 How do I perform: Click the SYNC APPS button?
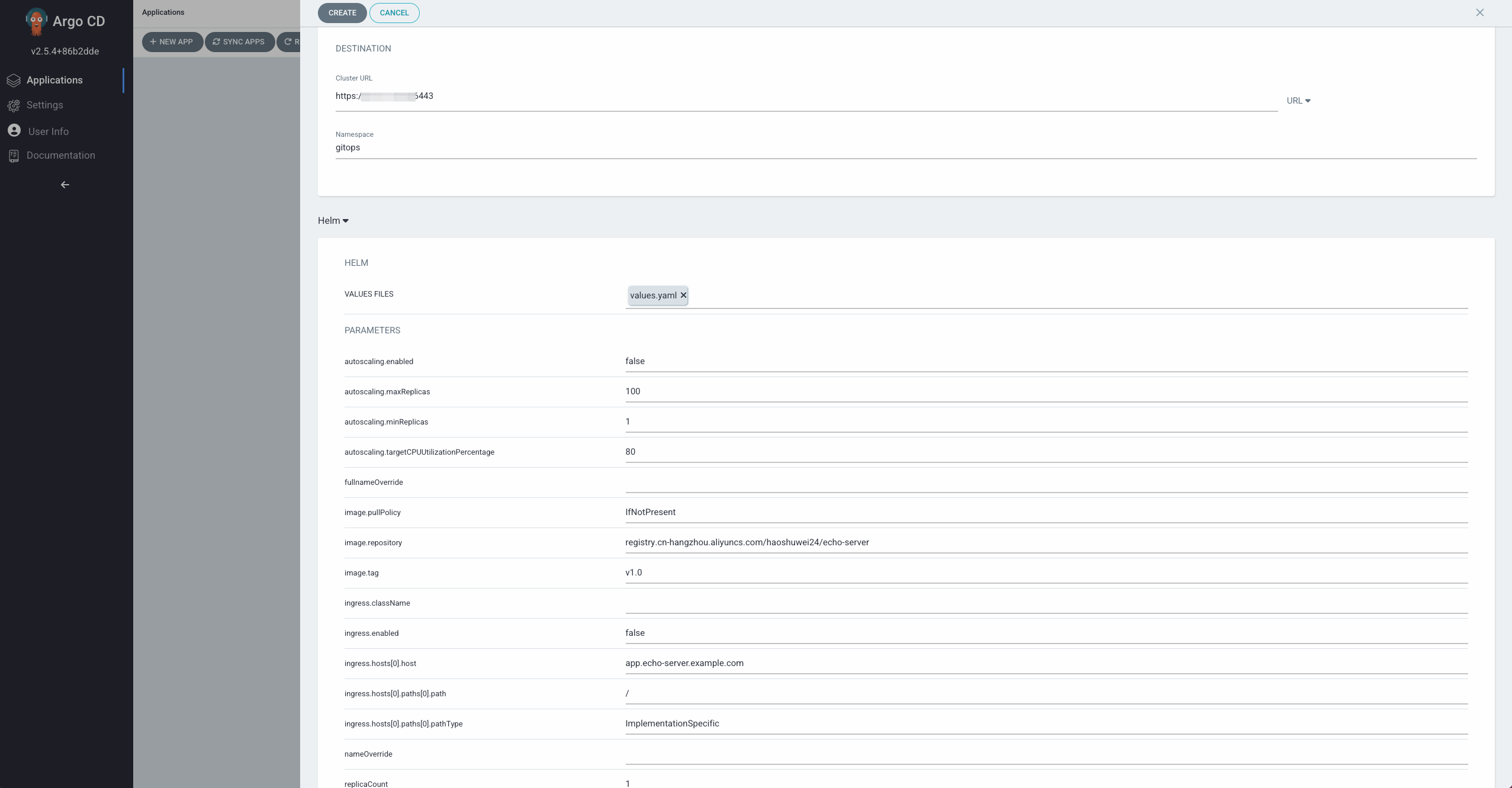coord(239,42)
